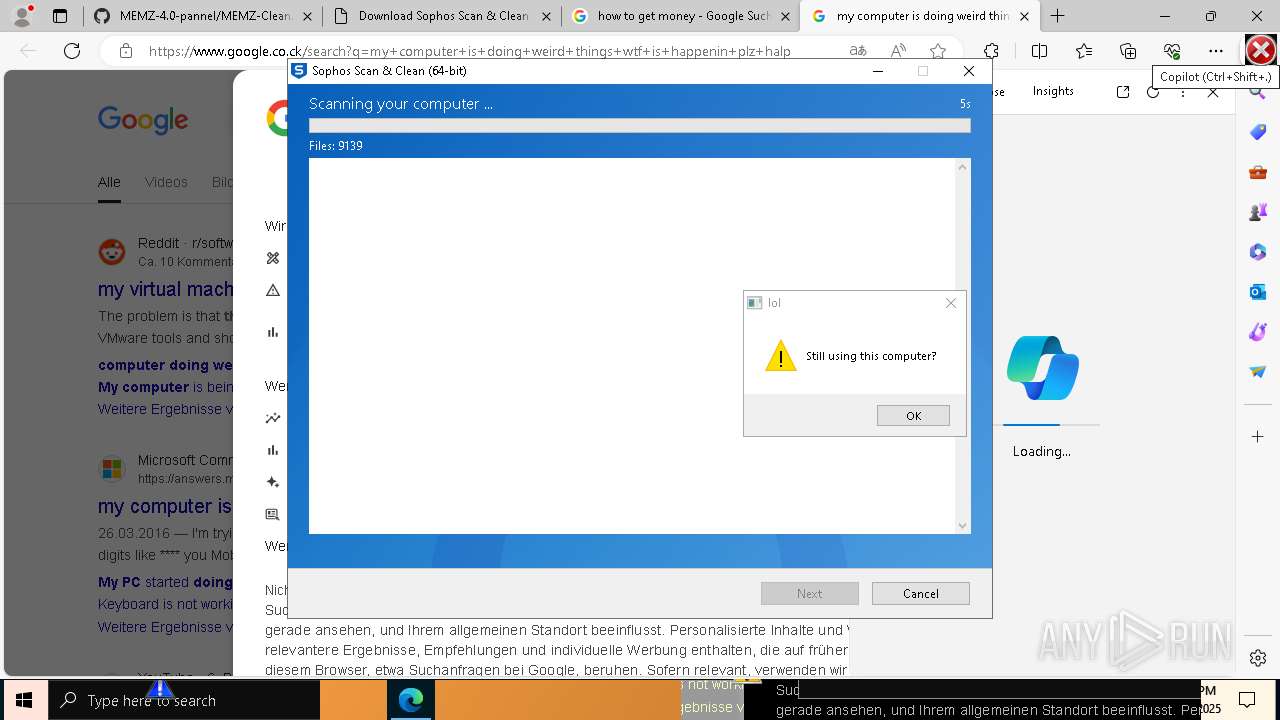The width and height of the screenshot is (1280, 720).
Task: Click 'Still using this computer?' message text
Action: click(871, 356)
